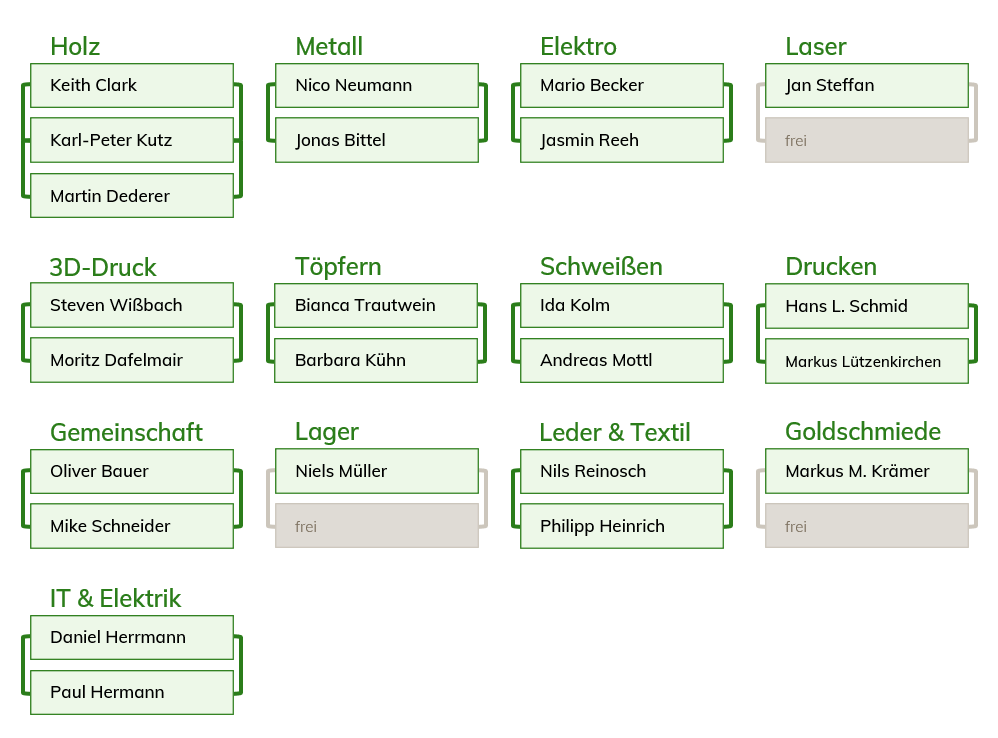This screenshot has height=738, width=998.
Task: Open the Nico Neumann entry under Metall
Action: click(x=377, y=86)
